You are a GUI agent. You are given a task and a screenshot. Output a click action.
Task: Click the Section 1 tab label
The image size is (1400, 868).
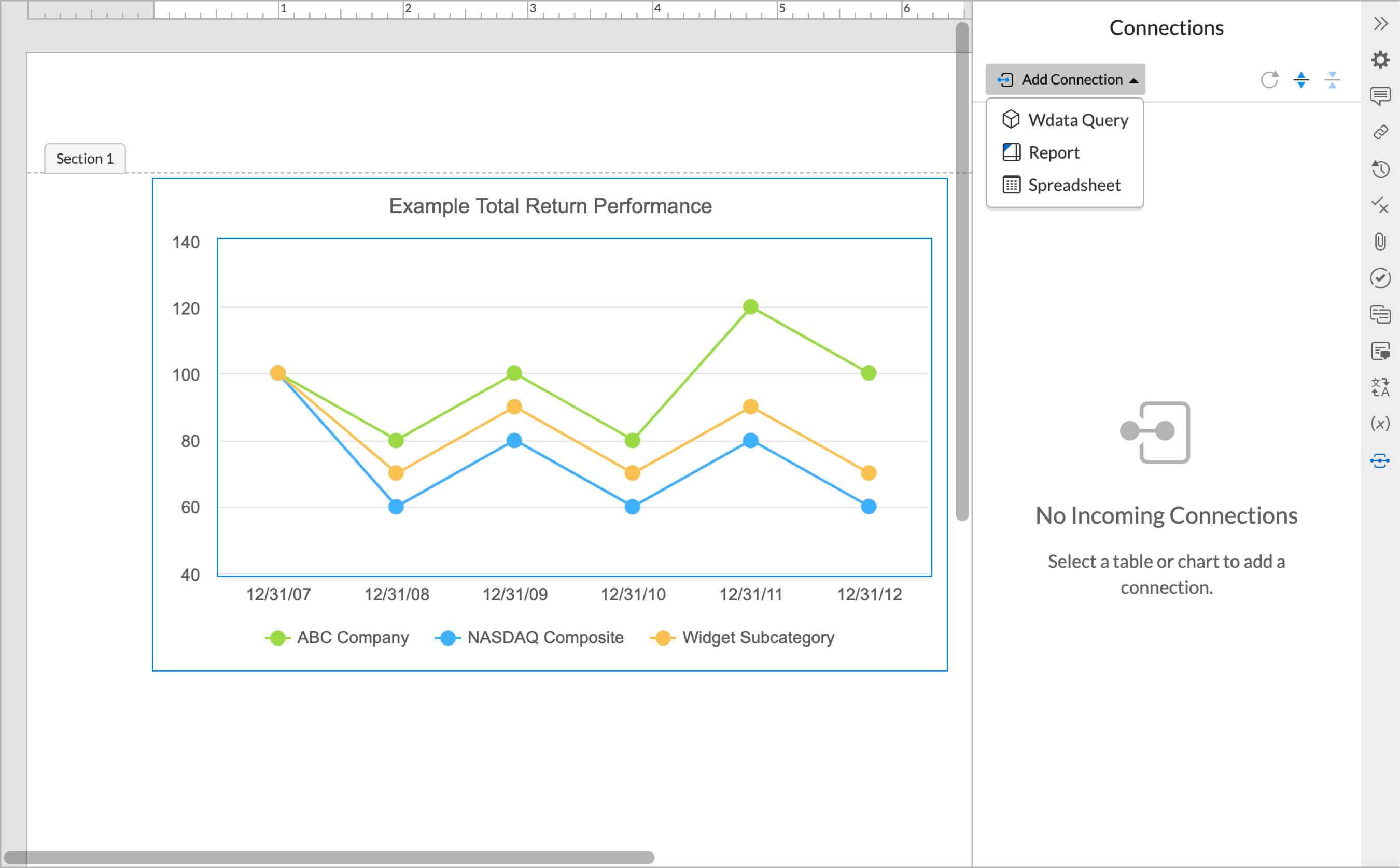pyautogui.click(x=84, y=159)
